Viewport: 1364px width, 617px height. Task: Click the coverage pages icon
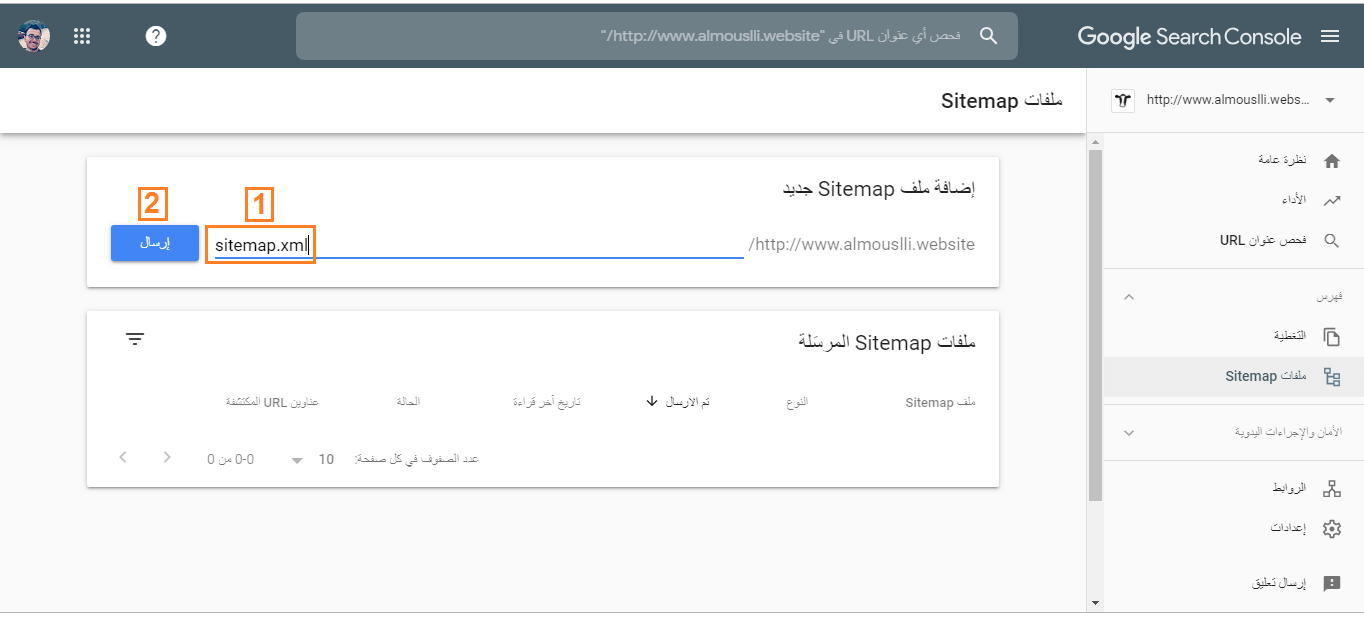[1331, 336]
